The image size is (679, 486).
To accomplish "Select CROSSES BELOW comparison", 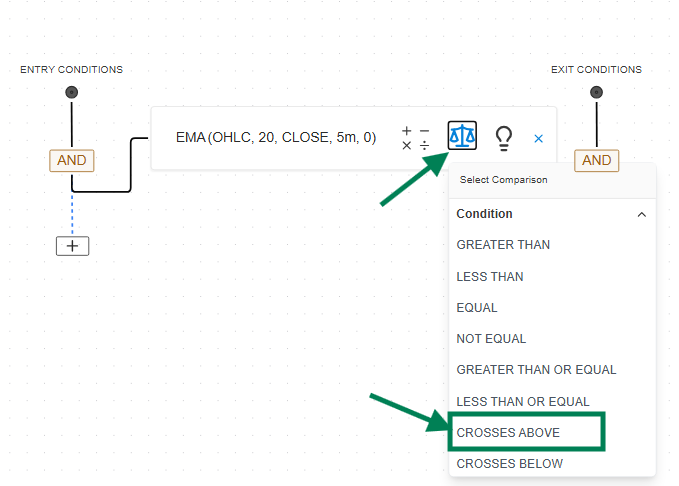I will 509,464.
